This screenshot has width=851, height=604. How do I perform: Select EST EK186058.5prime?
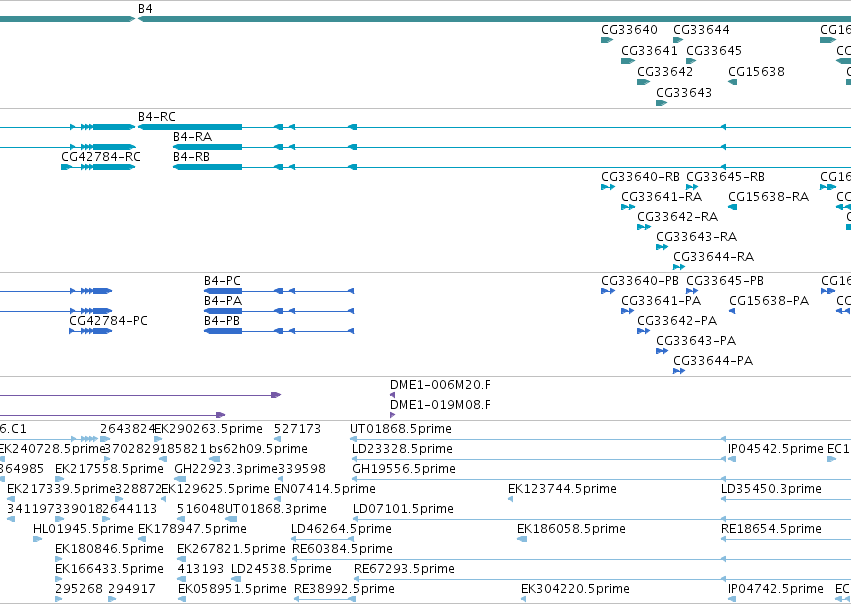point(571,529)
